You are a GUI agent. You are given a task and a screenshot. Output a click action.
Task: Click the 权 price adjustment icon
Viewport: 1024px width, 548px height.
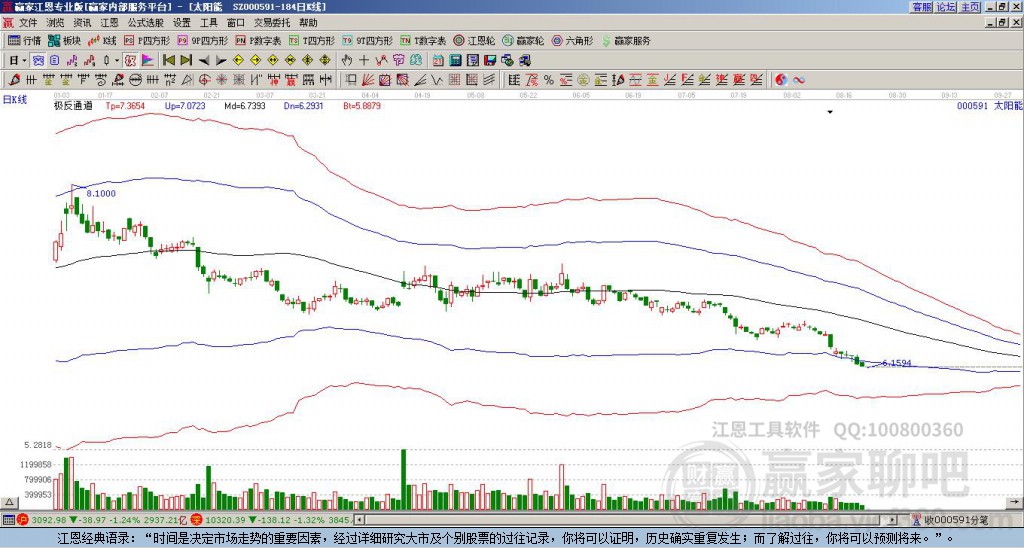[130, 61]
